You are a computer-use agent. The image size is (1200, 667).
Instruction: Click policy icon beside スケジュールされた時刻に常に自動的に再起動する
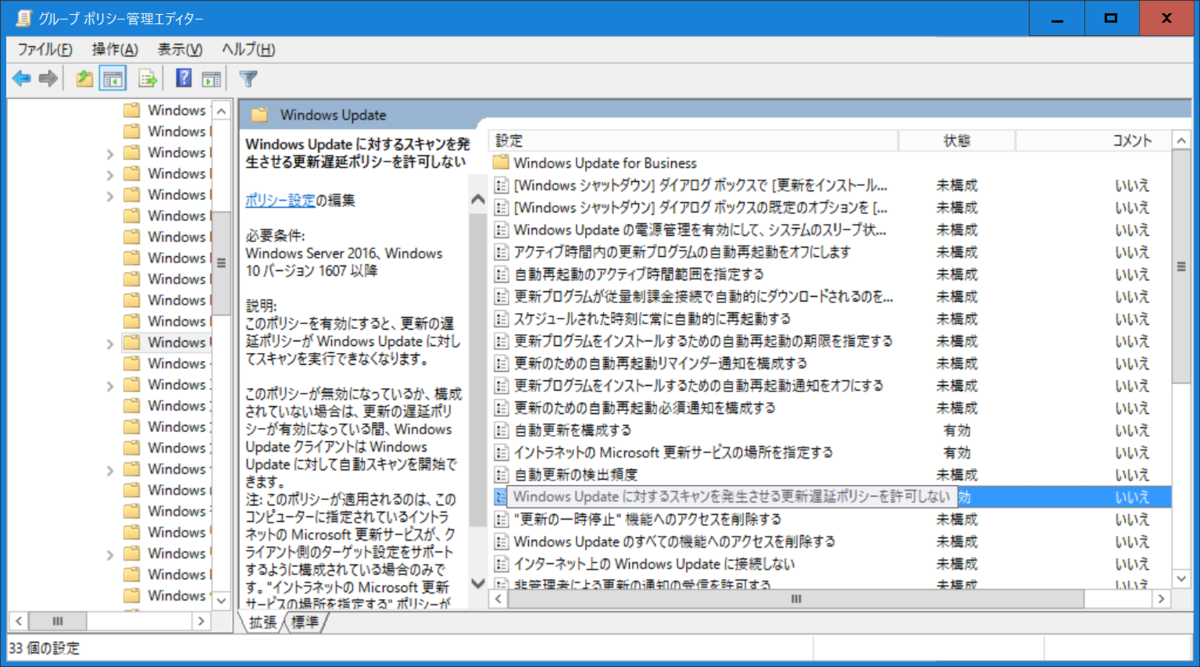[x=501, y=318]
